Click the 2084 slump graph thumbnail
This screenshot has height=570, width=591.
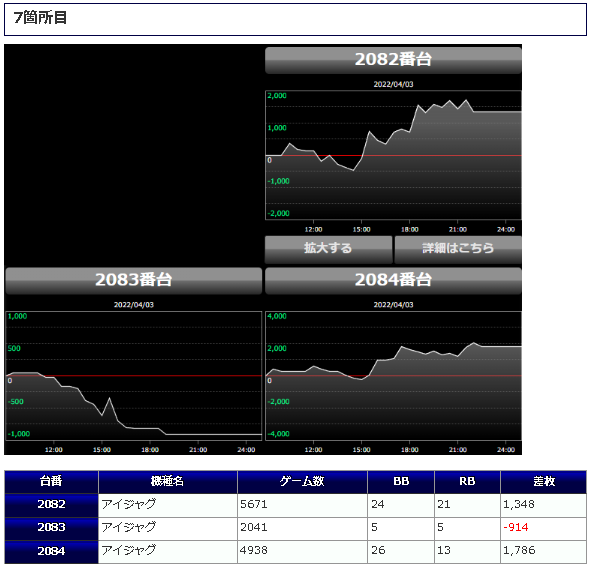point(393,376)
